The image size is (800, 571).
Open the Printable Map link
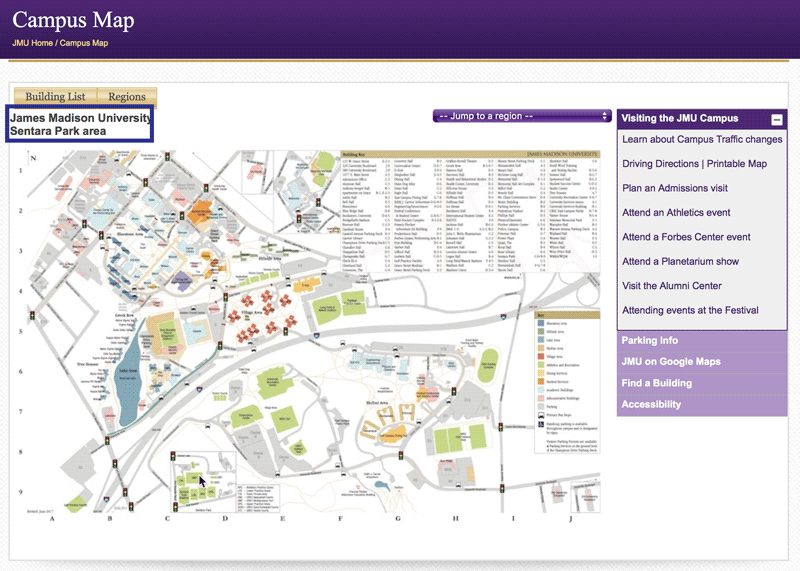point(737,164)
